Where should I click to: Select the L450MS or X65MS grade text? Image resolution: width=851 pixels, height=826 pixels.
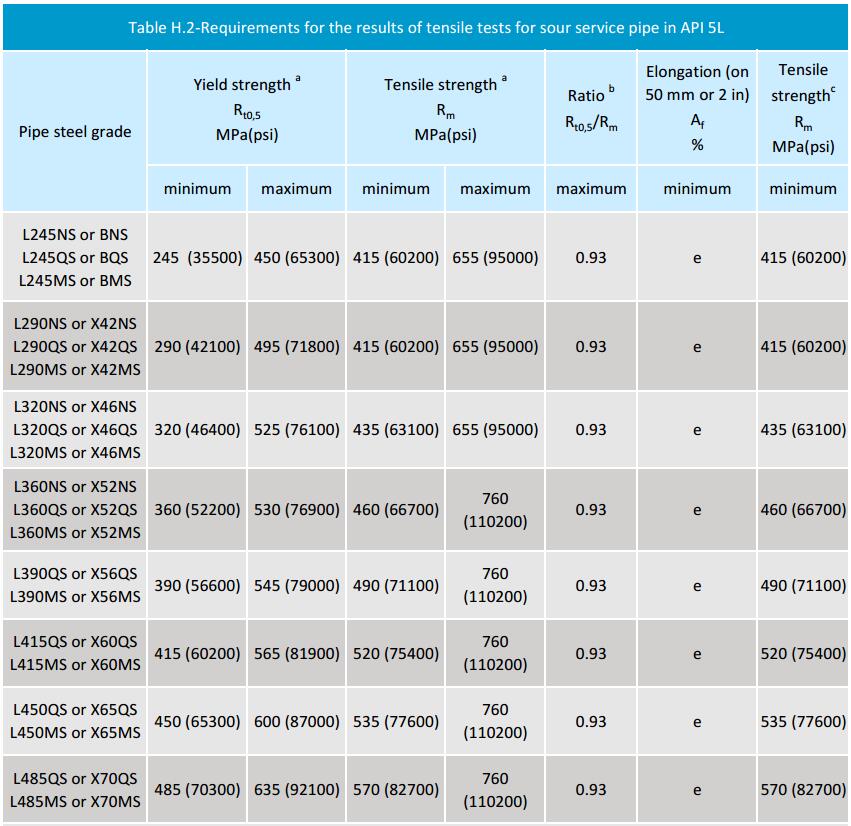coord(75,733)
